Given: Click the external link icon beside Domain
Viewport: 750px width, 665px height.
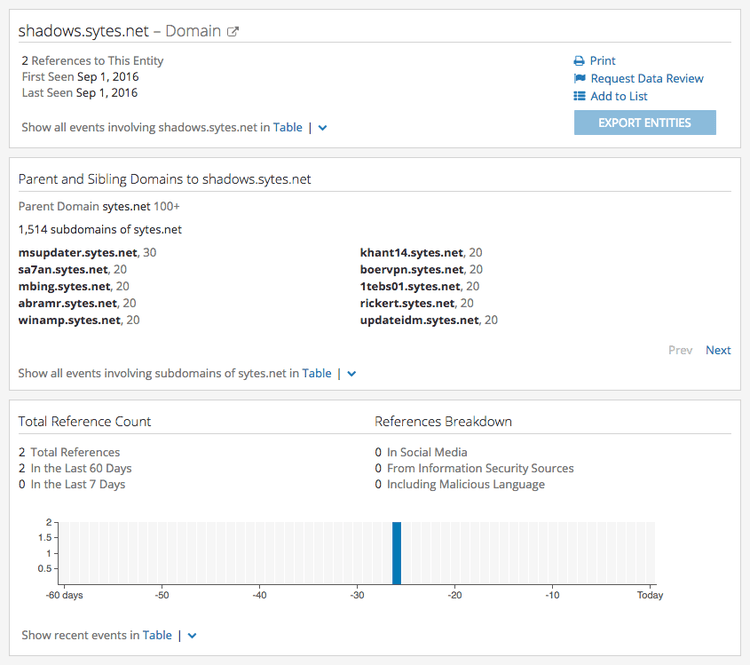Looking at the screenshot, I should (233, 32).
